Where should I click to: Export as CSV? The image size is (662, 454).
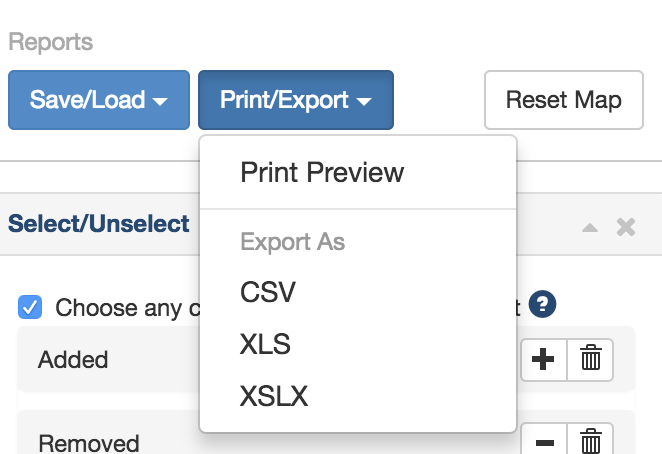[268, 293]
